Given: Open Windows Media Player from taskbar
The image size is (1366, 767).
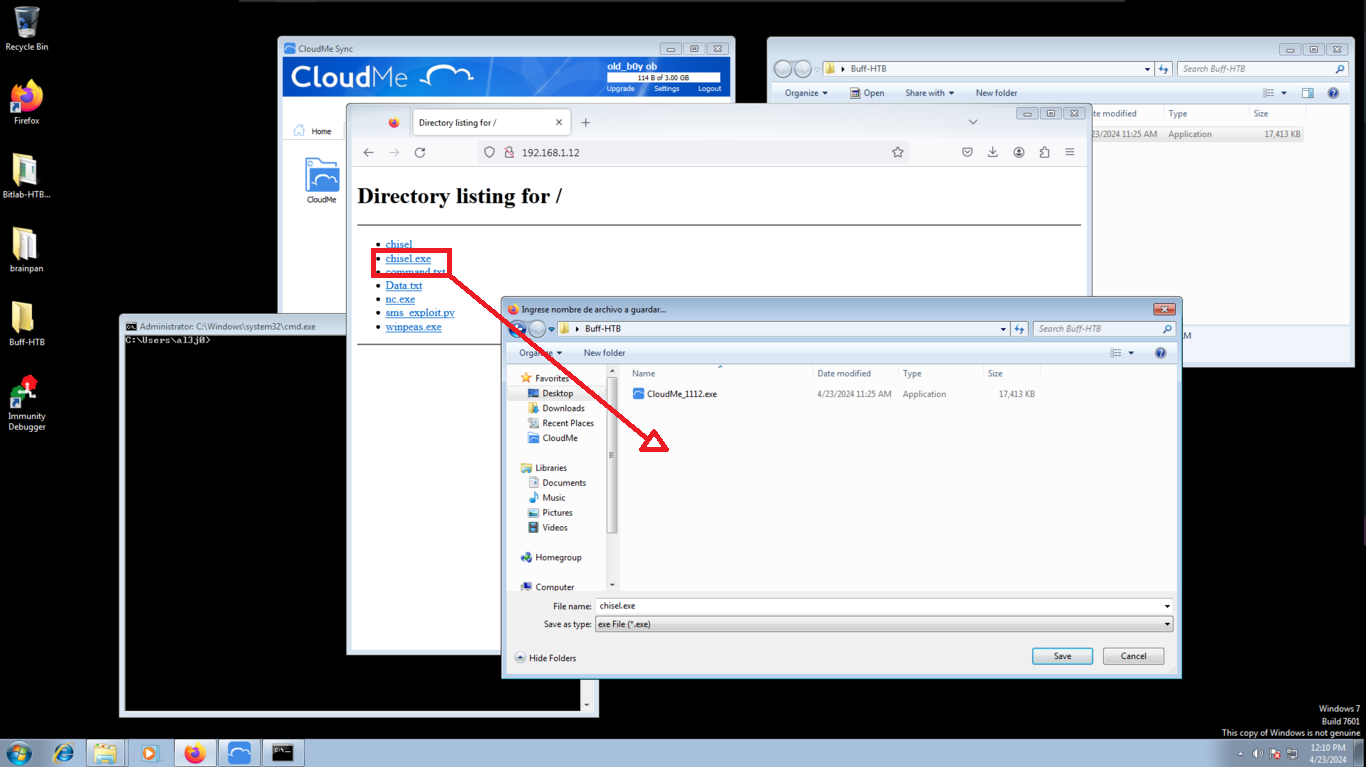Looking at the screenshot, I should point(150,753).
